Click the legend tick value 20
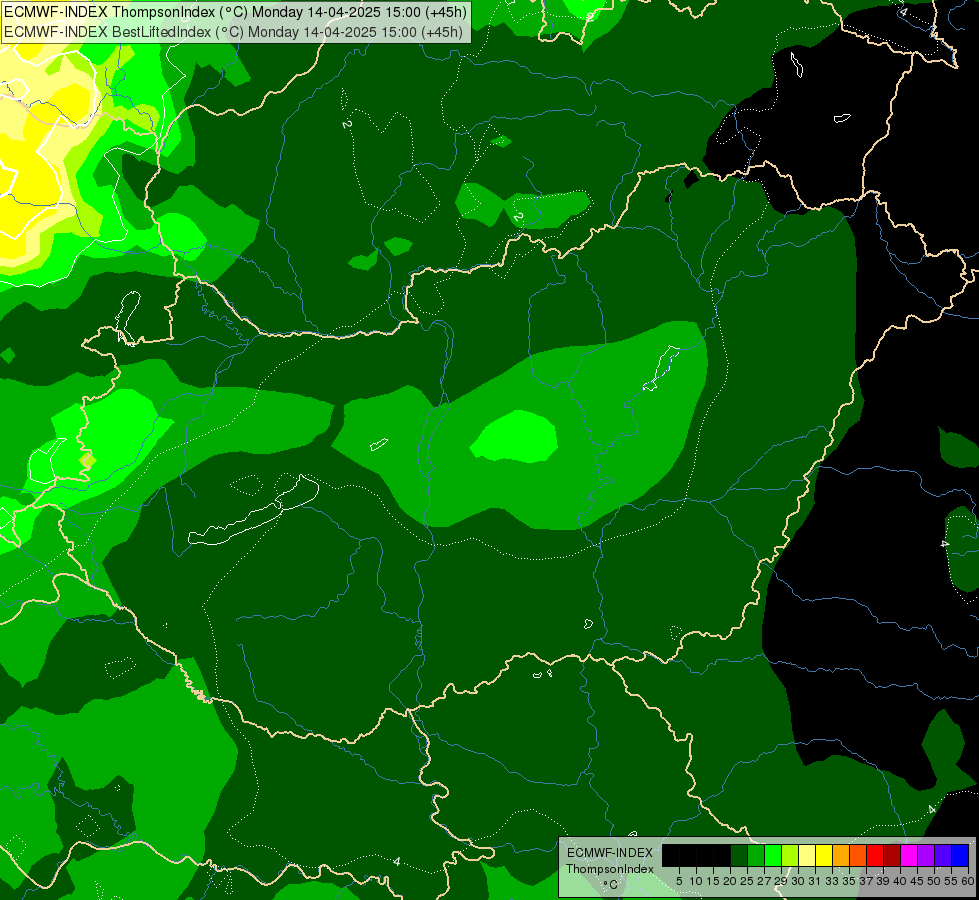Screen dimensions: 979x900 click(730, 881)
